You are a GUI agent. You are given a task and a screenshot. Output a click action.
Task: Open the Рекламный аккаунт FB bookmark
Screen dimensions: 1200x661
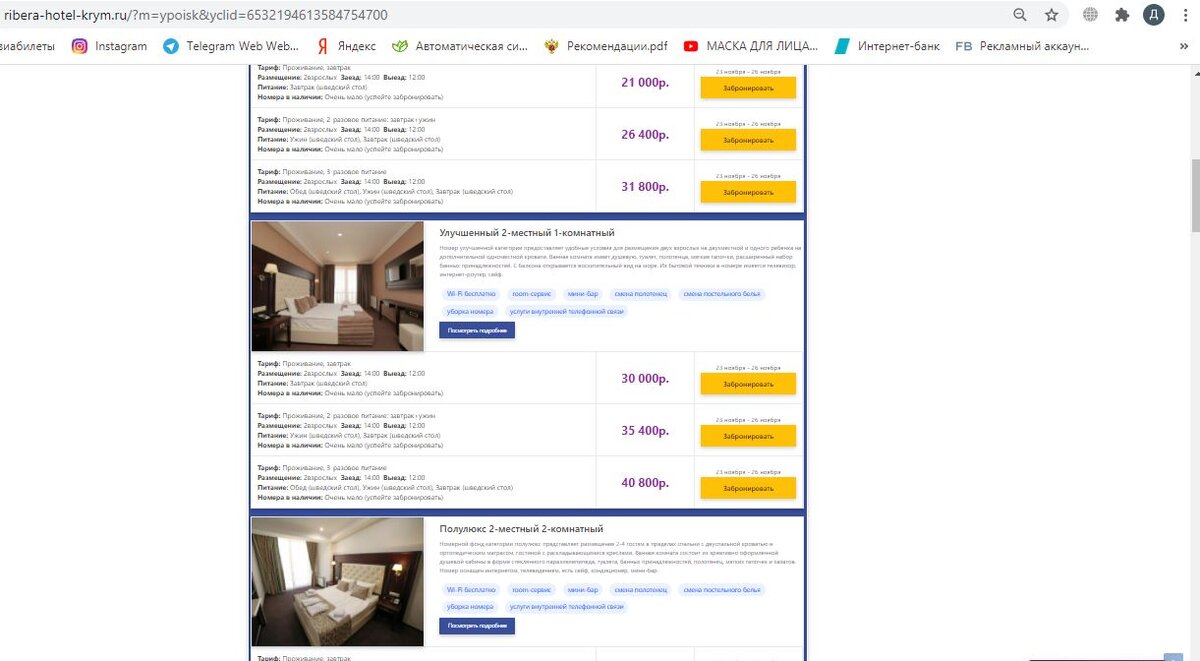[1022, 46]
